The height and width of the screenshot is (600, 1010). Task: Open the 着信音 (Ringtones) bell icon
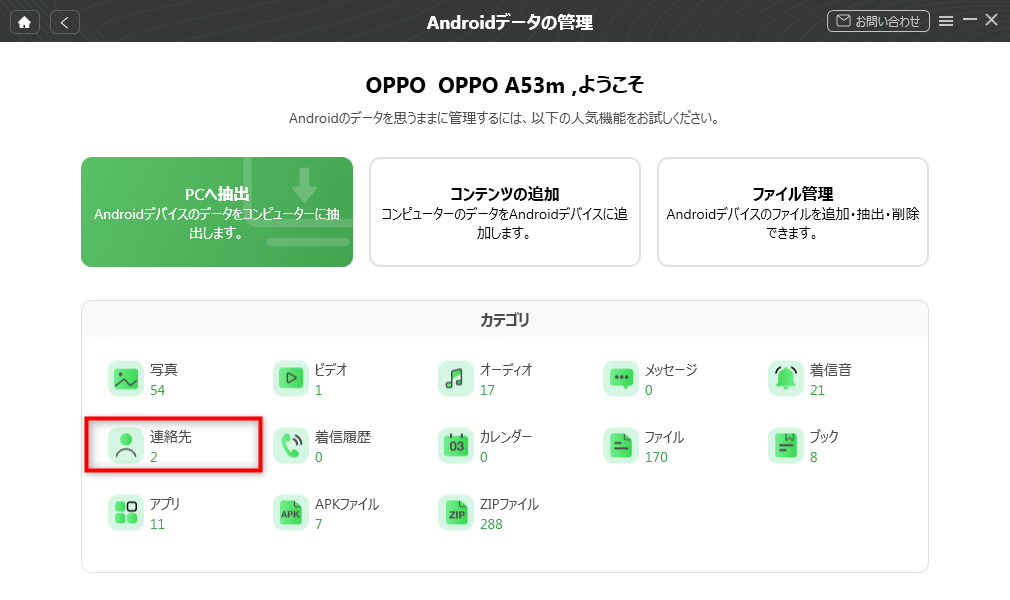tap(786, 379)
